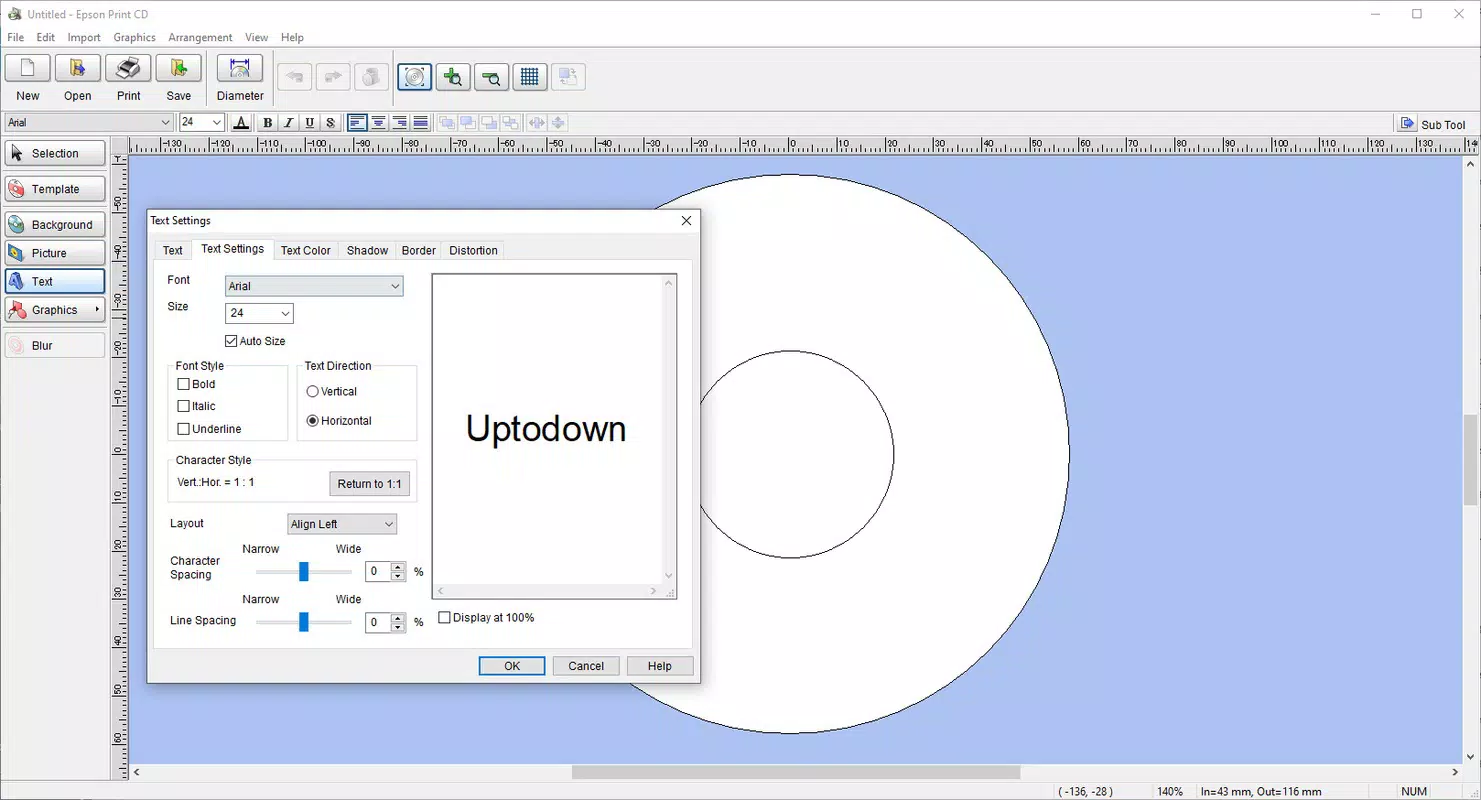Click the shadow S icon in format toolbar

pyautogui.click(x=331, y=123)
